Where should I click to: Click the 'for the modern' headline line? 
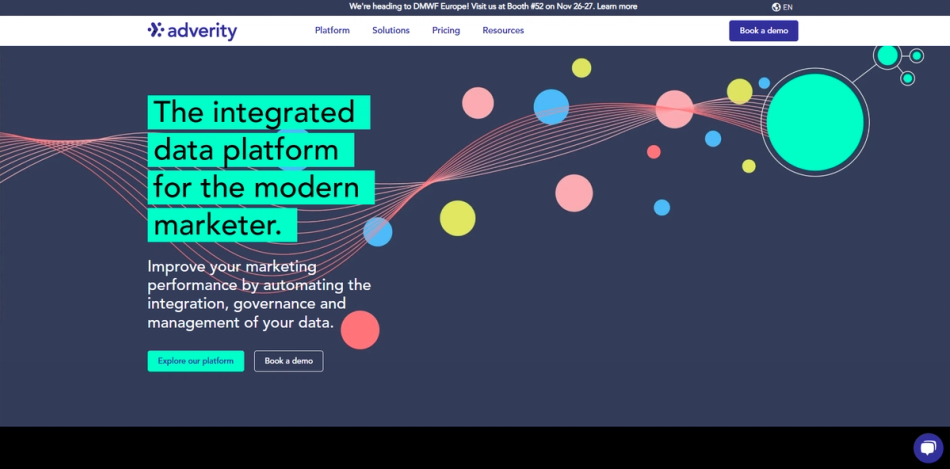tap(261, 187)
